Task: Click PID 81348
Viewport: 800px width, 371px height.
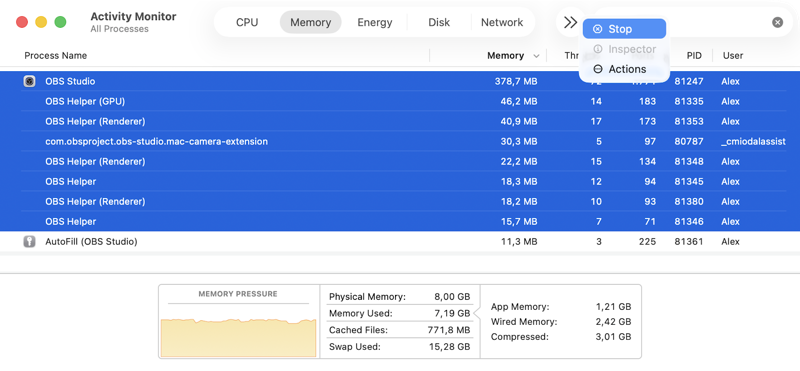Action: (x=689, y=161)
